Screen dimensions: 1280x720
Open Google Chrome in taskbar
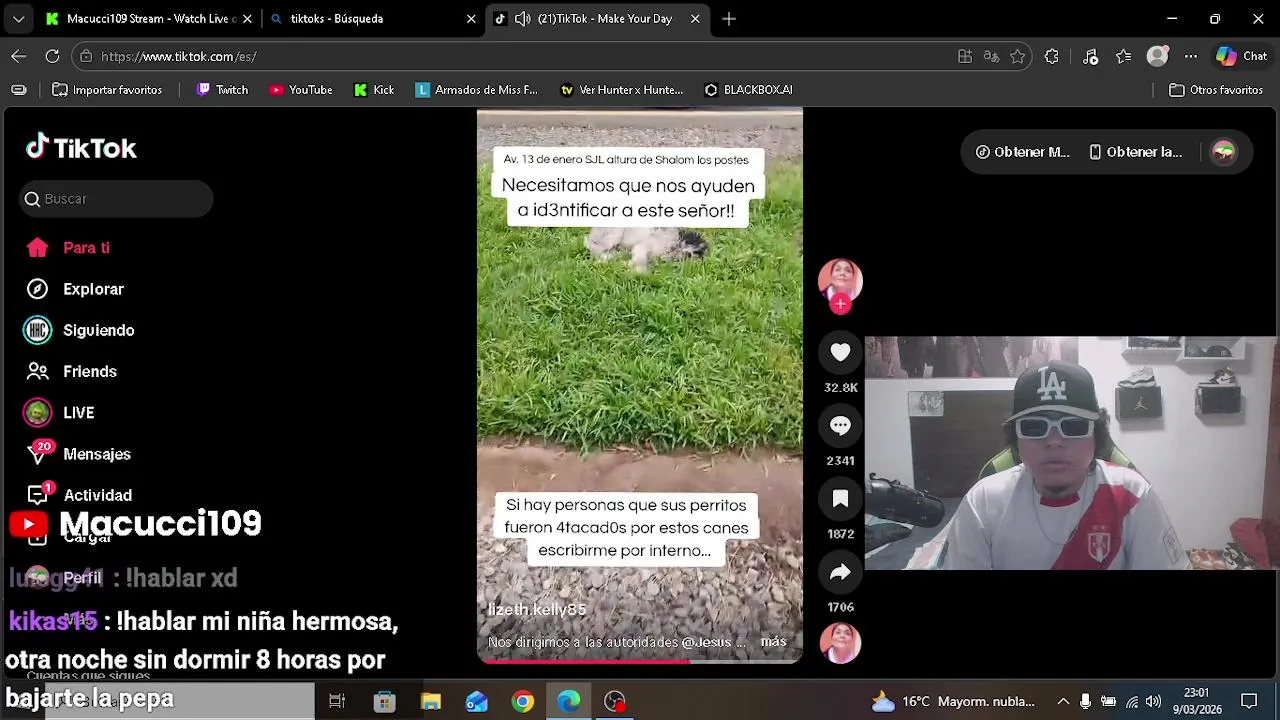[523, 701]
